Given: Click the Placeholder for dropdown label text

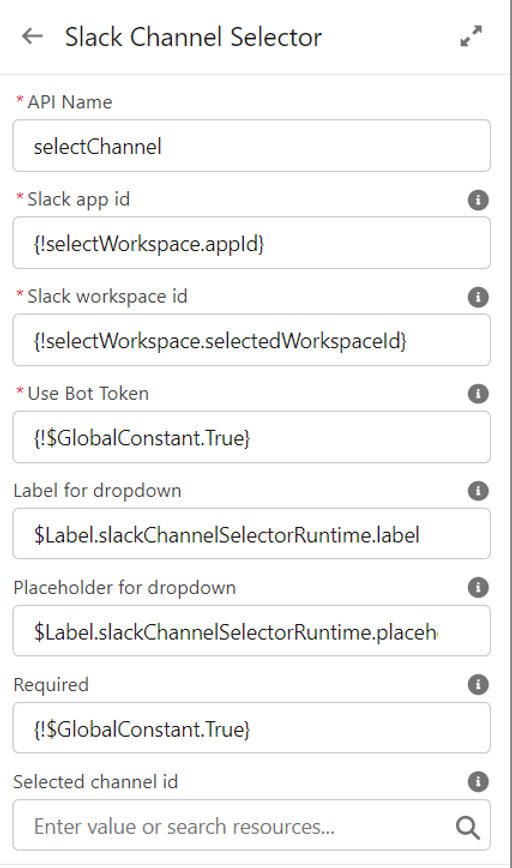Looking at the screenshot, I should tap(125, 588).
